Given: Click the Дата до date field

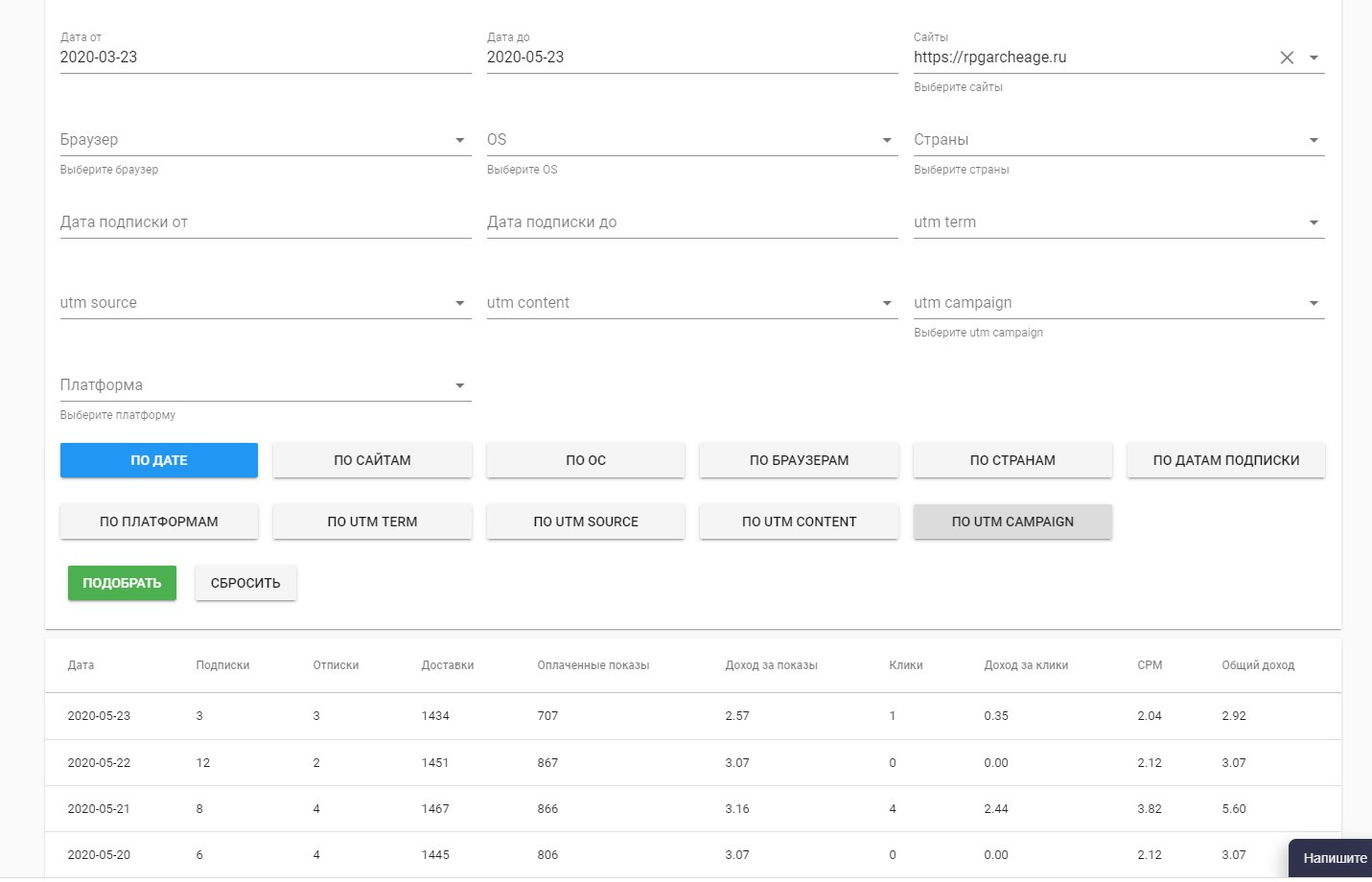Looking at the screenshot, I should click(x=691, y=58).
